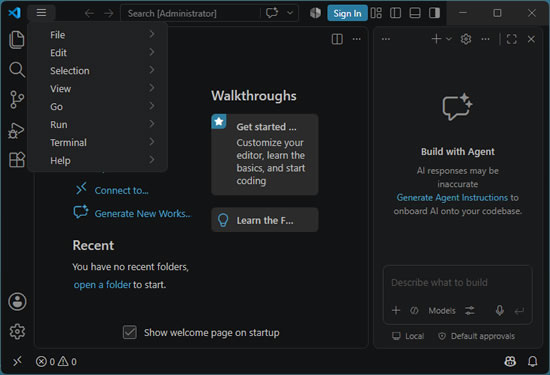The height and width of the screenshot is (375, 550).
Task: Go forward with the right arrow
Action: (109, 13)
